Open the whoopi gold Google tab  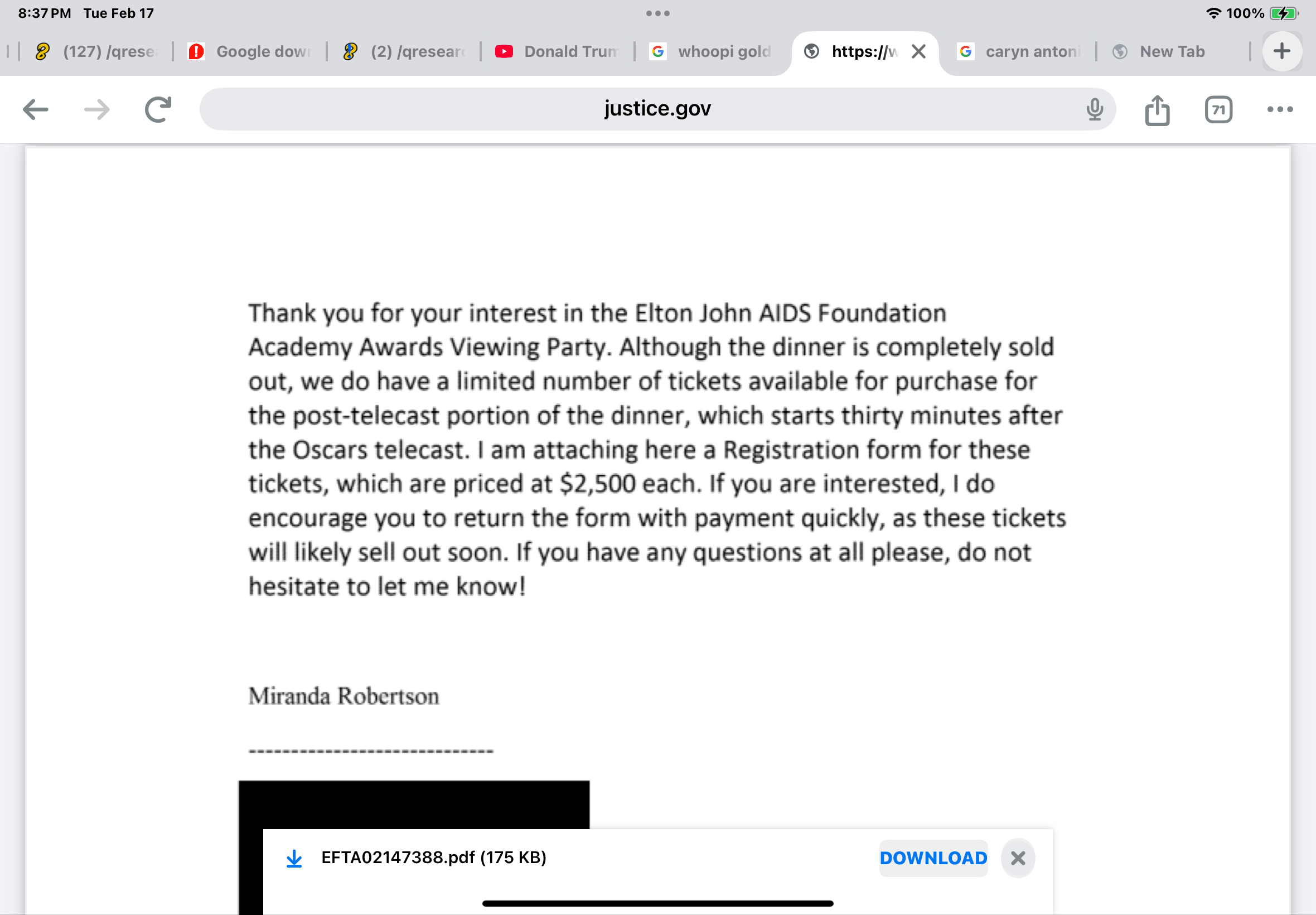tap(713, 51)
